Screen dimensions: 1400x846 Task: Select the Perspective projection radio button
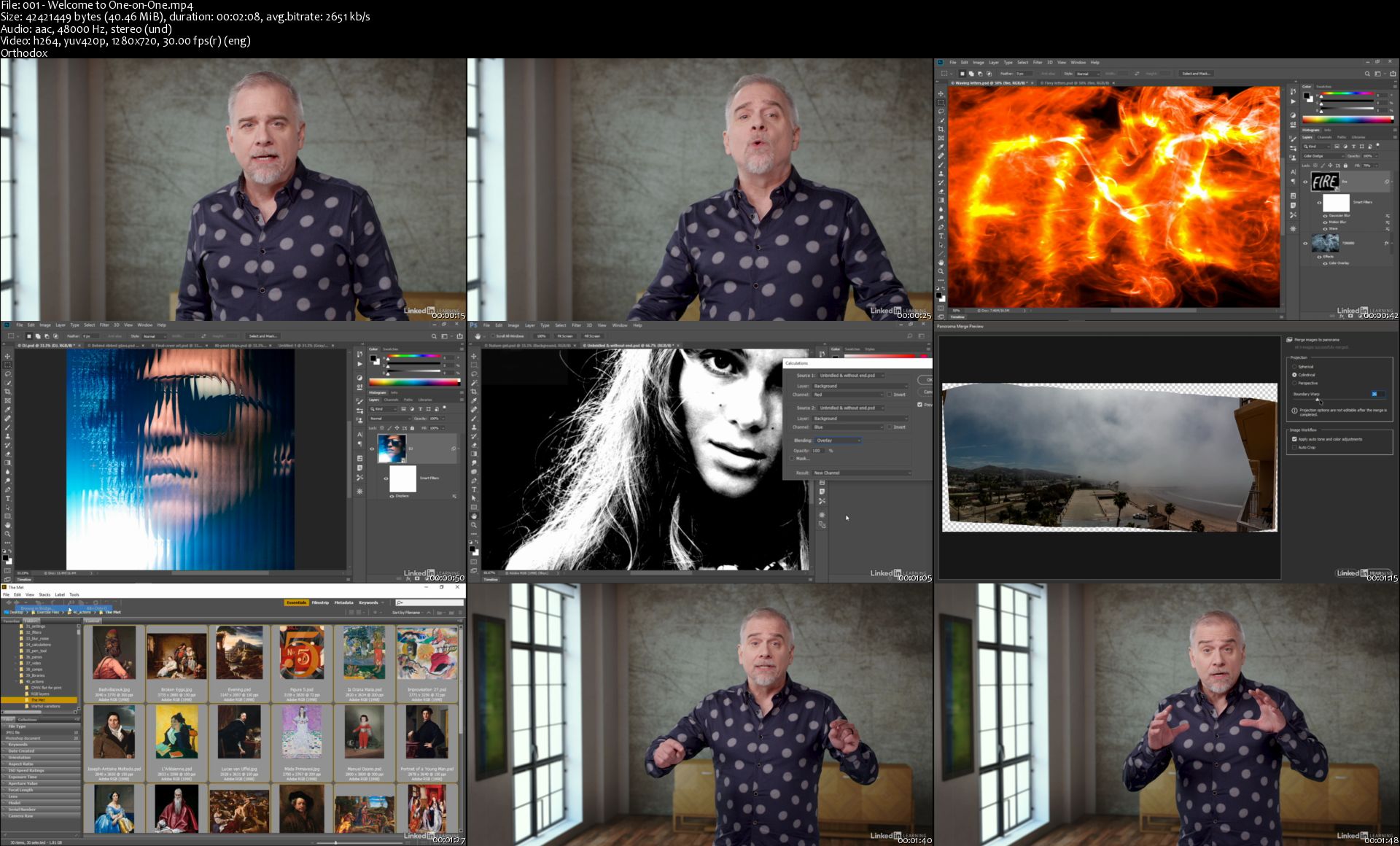1295,383
